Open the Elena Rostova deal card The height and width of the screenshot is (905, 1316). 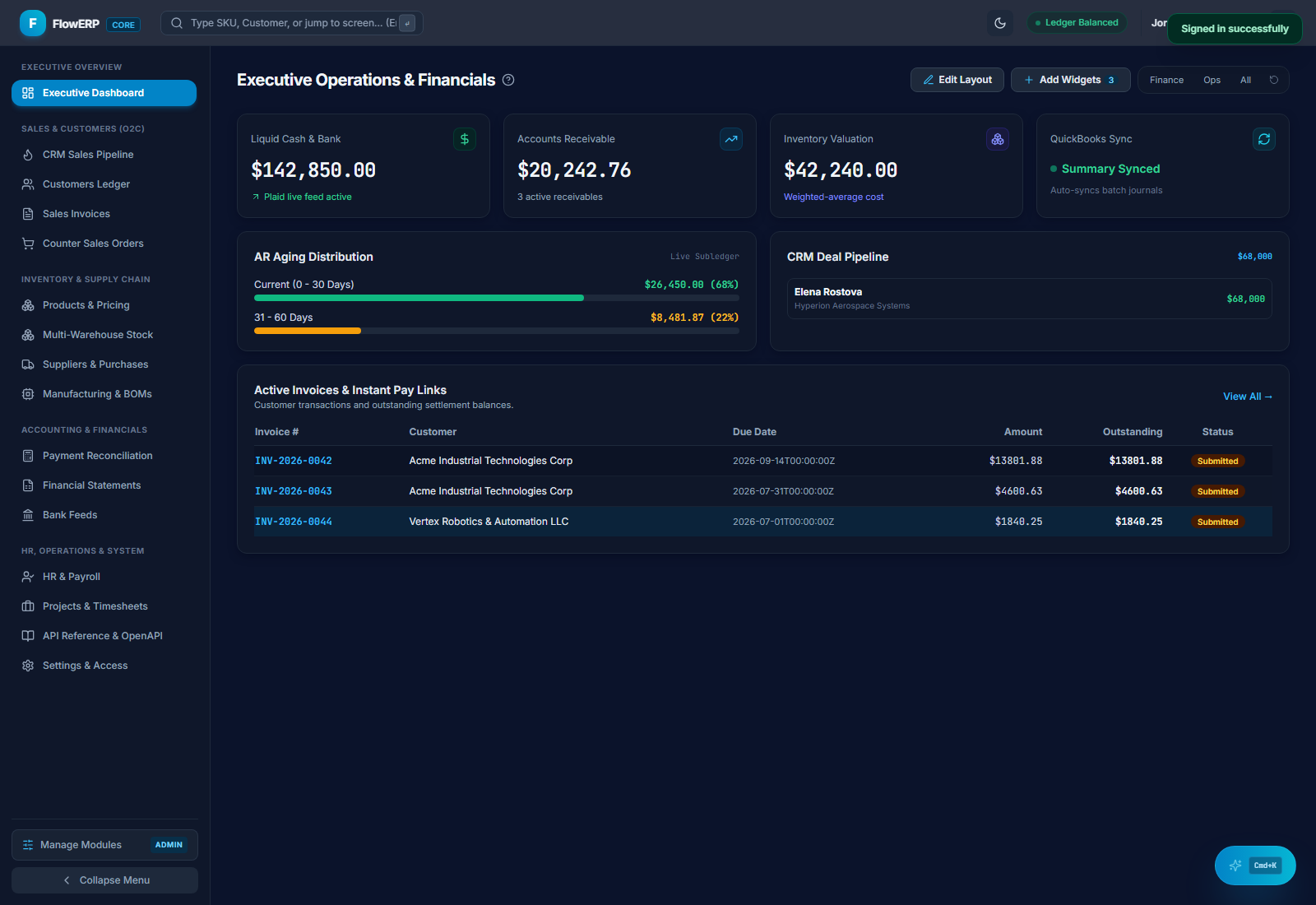click(x=1030, y=299)
